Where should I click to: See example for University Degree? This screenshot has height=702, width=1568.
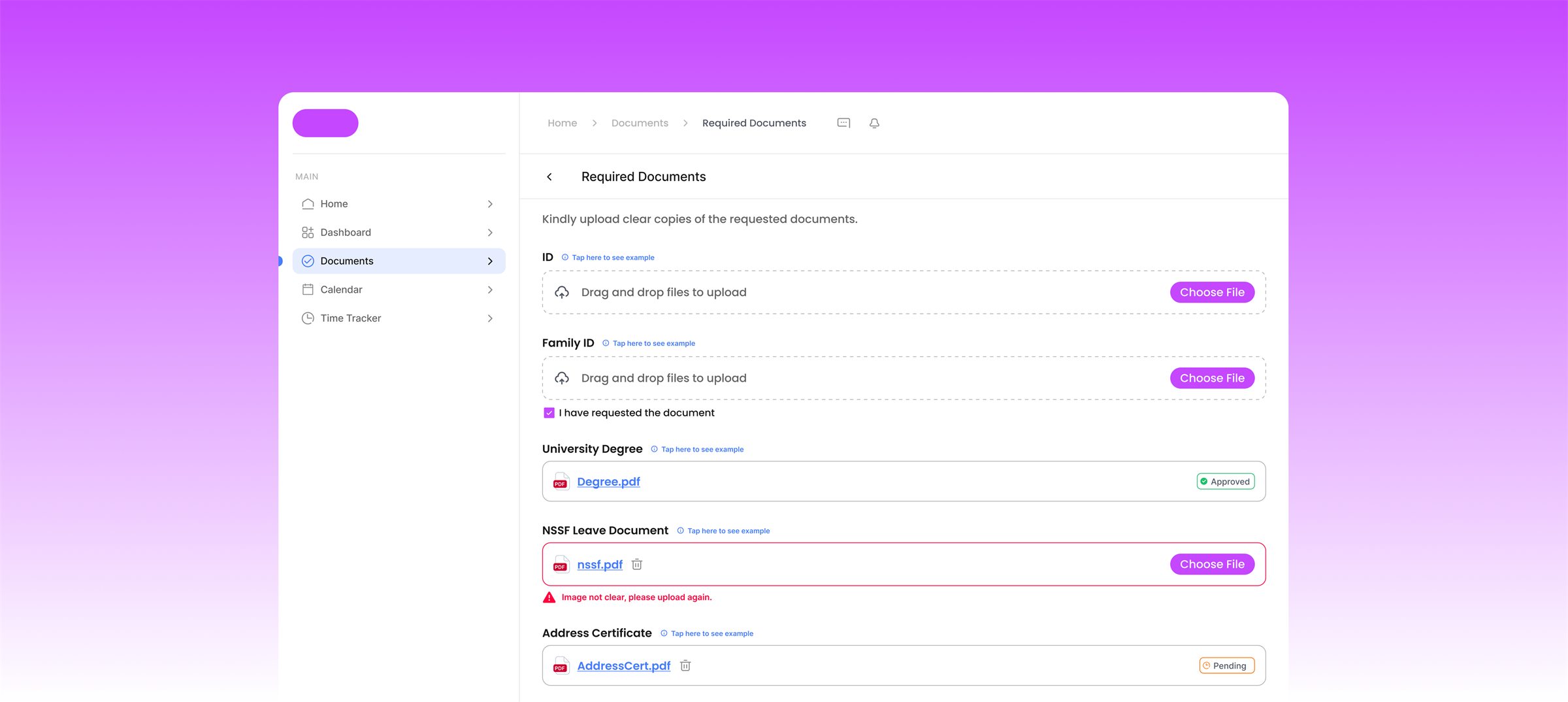click(697, 449)
